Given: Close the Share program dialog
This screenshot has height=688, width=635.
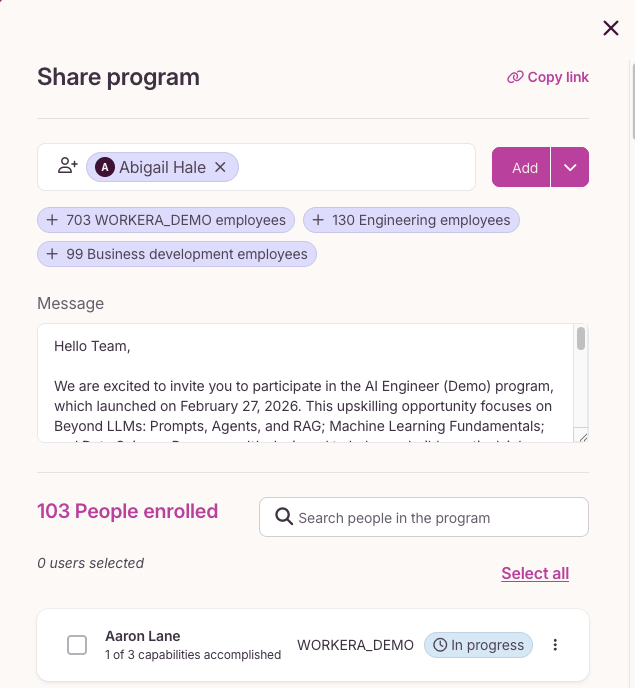Looking at the screenshot, I should [610, 28].
